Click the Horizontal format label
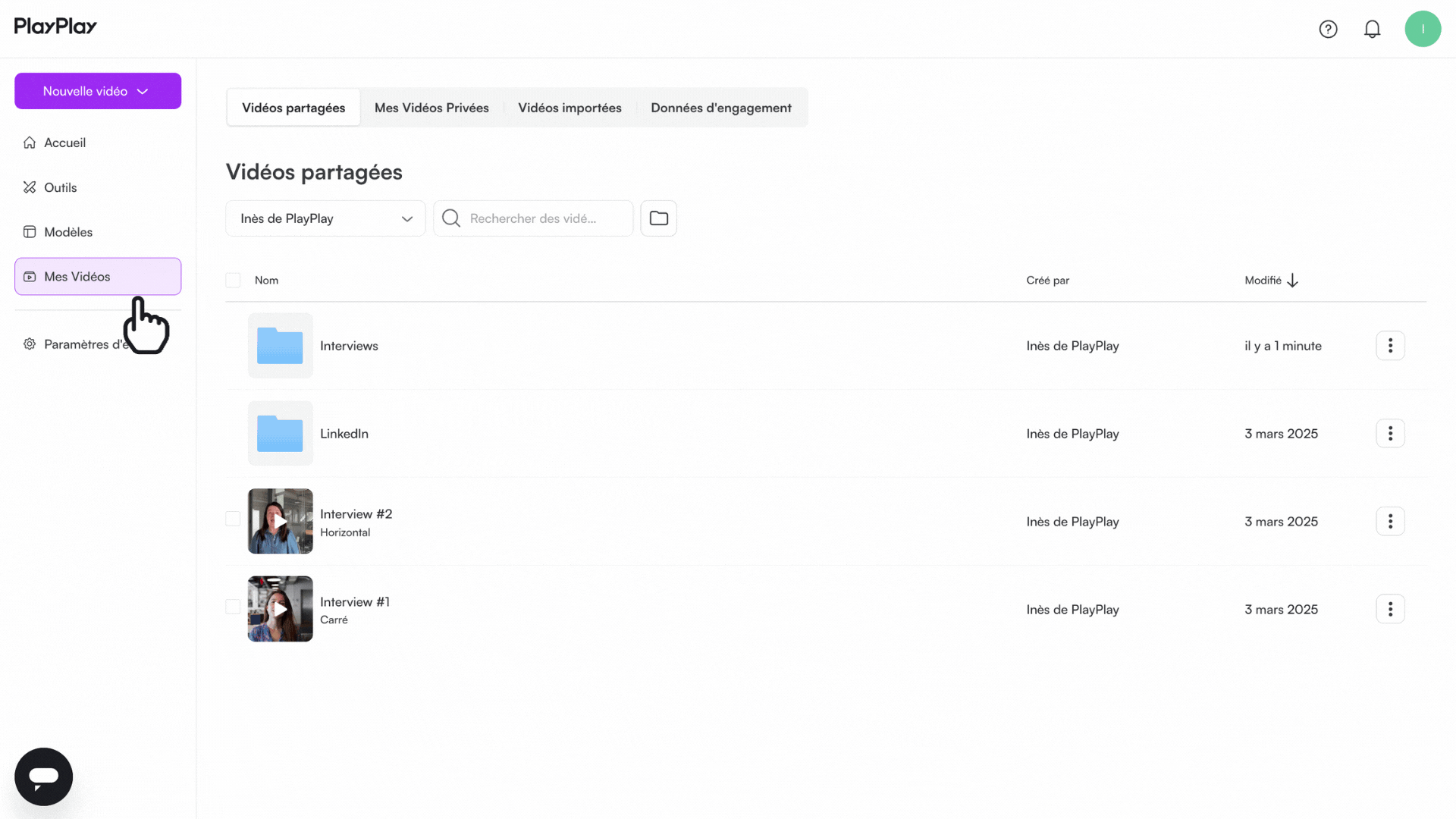The height and width of the screenshot is (819, 1456). coord(345,532)
